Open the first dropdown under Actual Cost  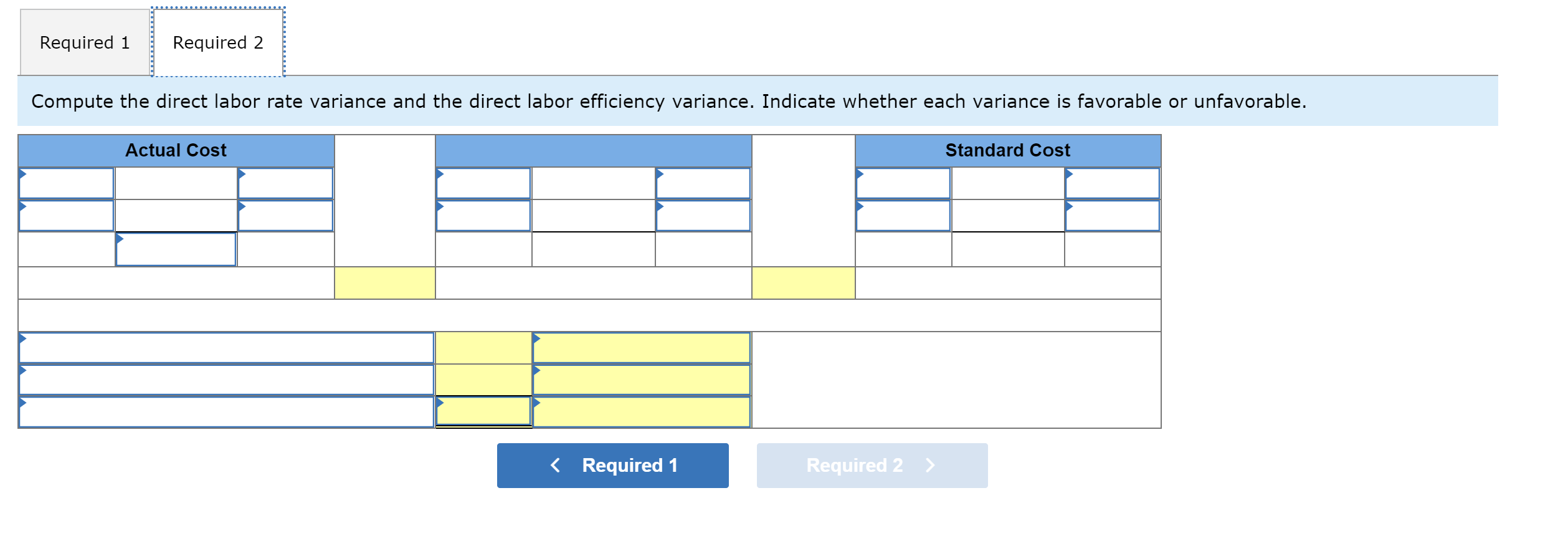click(x=65, y=184)
